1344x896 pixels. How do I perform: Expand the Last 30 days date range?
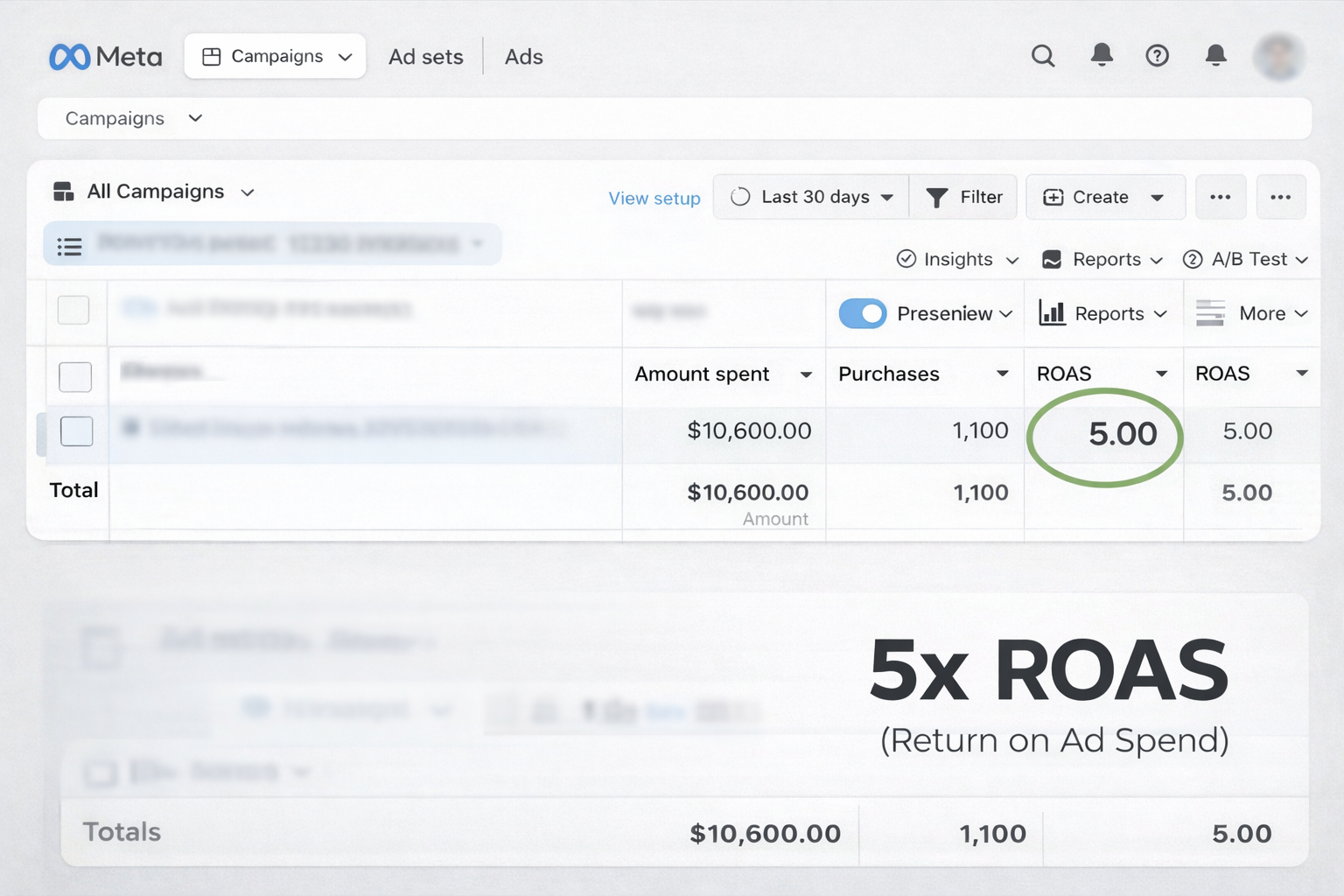[x=811, y=197]
